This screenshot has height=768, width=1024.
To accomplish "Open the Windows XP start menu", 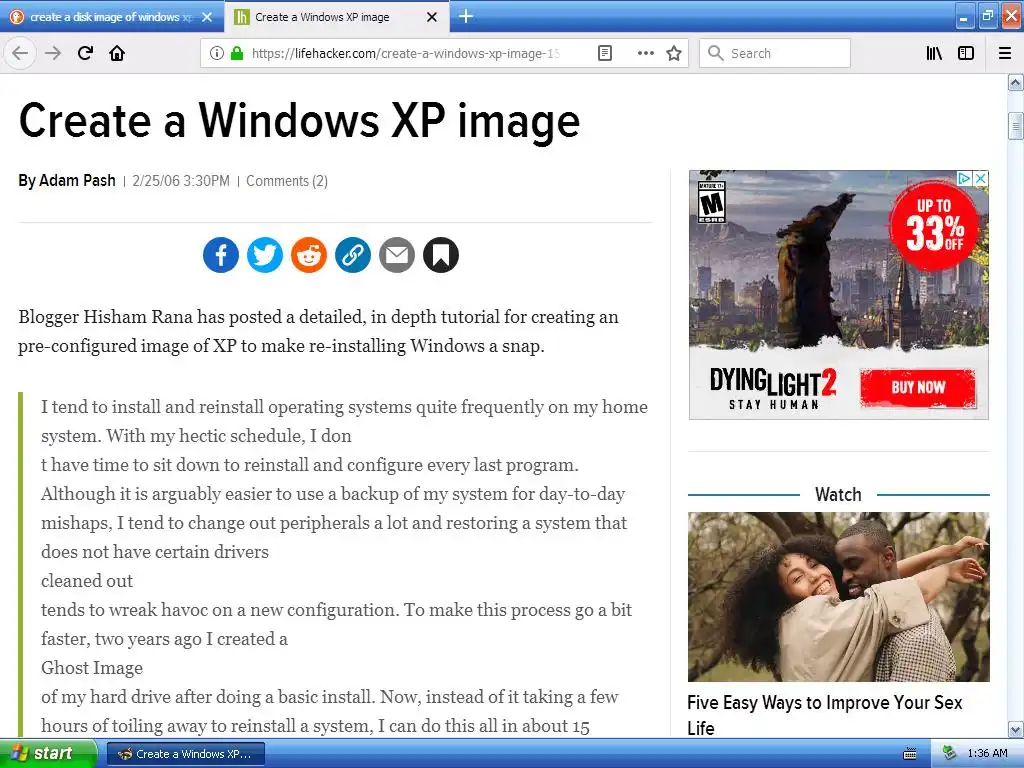I will [x=48, y=754].
